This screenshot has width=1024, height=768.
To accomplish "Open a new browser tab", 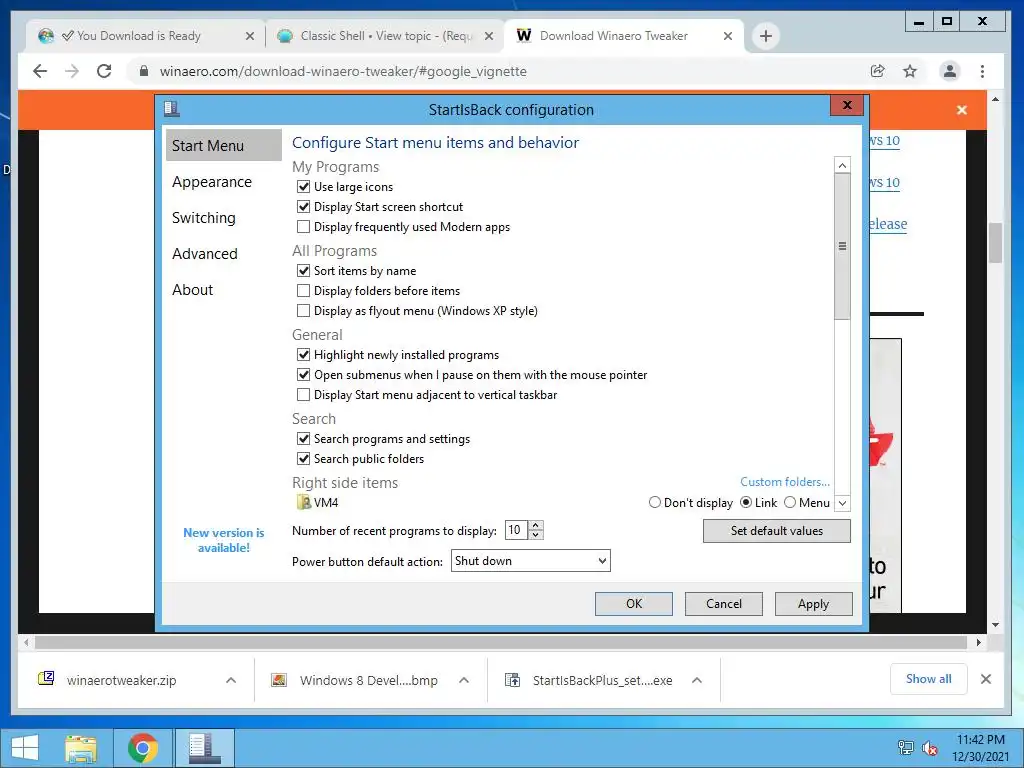I will (766, 36).
